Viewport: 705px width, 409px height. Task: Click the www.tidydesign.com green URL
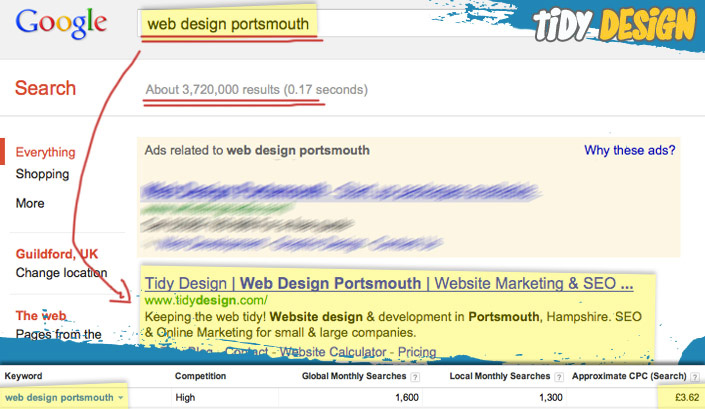click(206, 300)
